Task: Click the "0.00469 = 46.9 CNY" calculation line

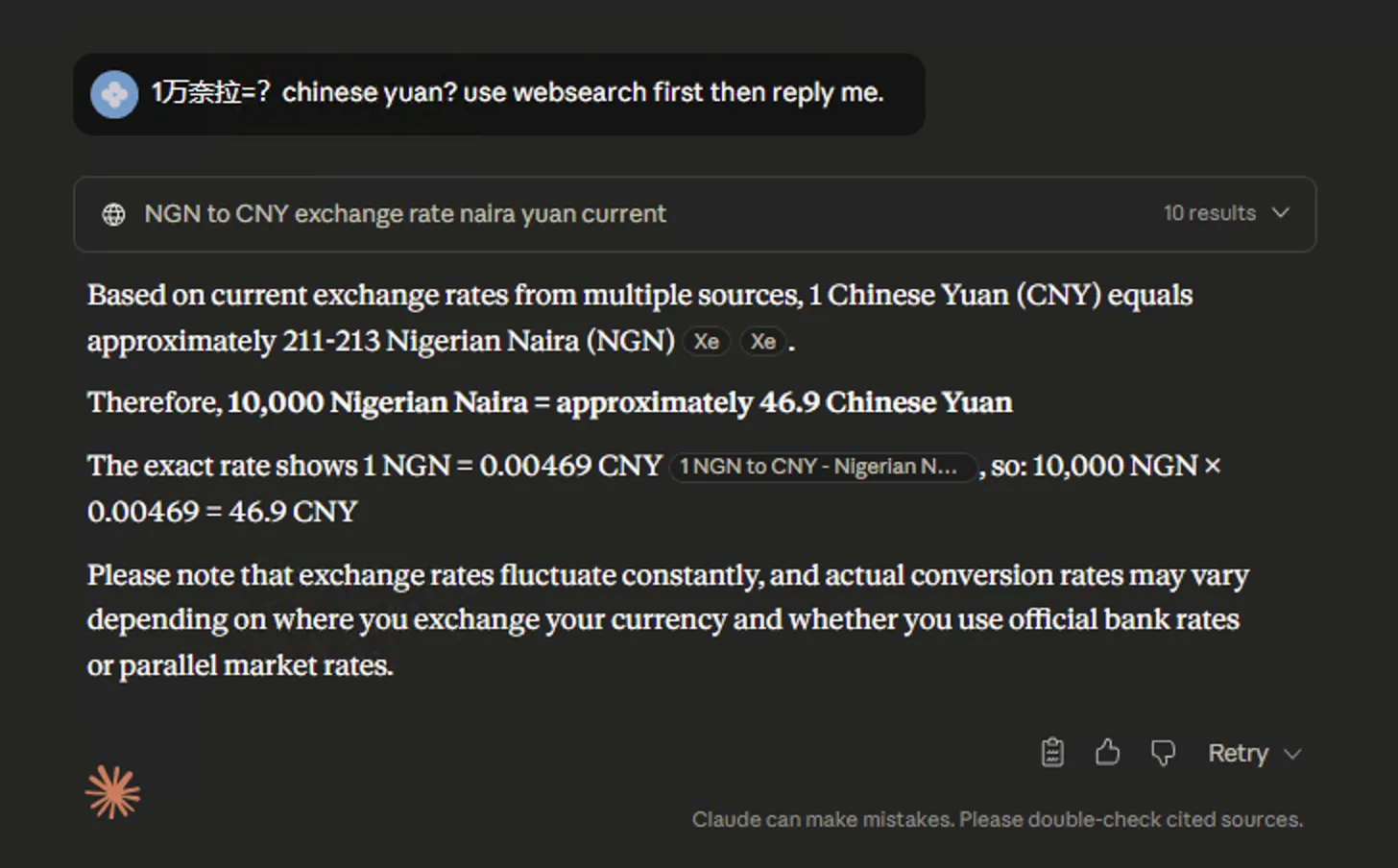Action: (222, 512)
